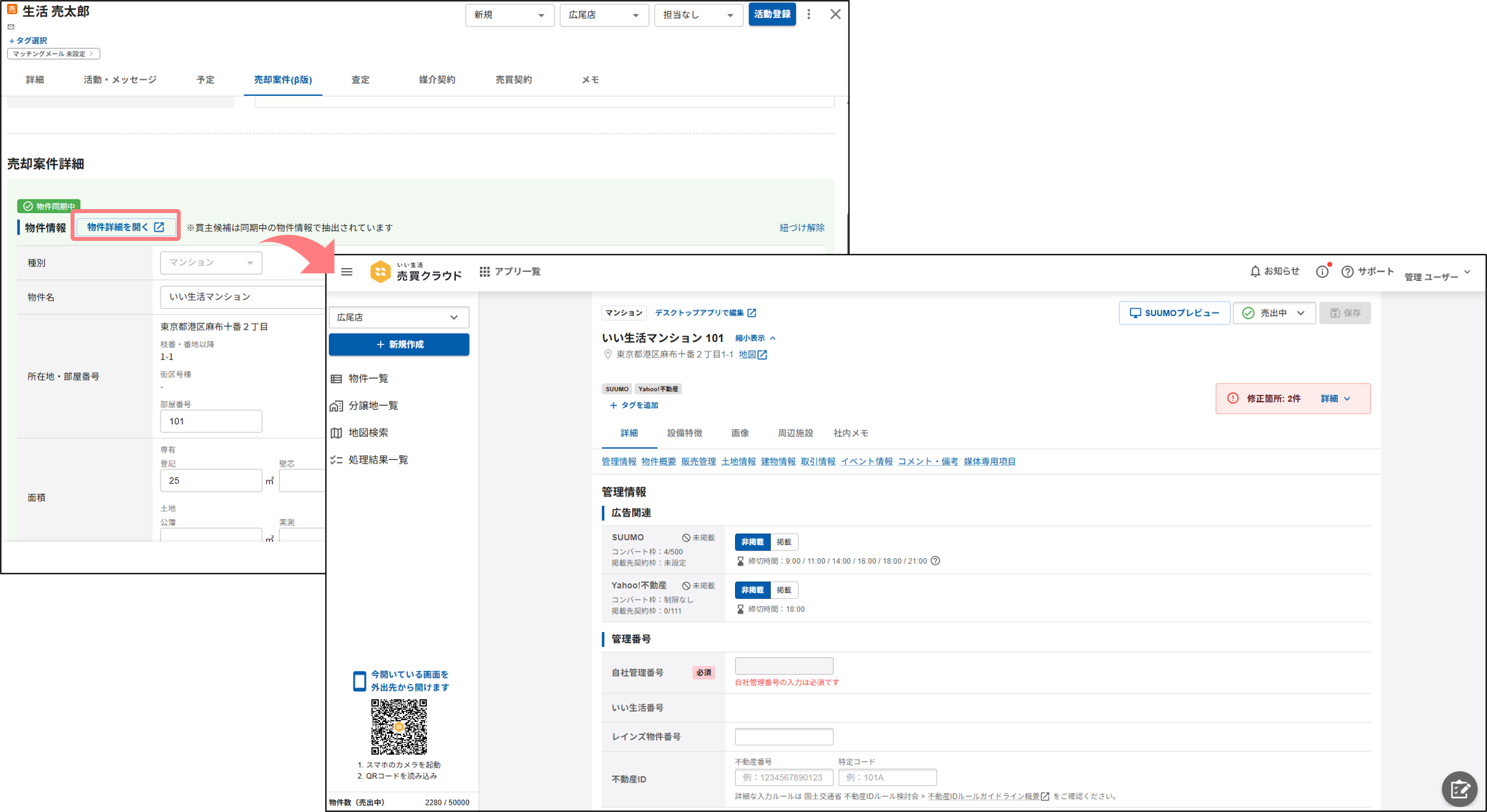Open お知らせ bell notifications

1254,271
